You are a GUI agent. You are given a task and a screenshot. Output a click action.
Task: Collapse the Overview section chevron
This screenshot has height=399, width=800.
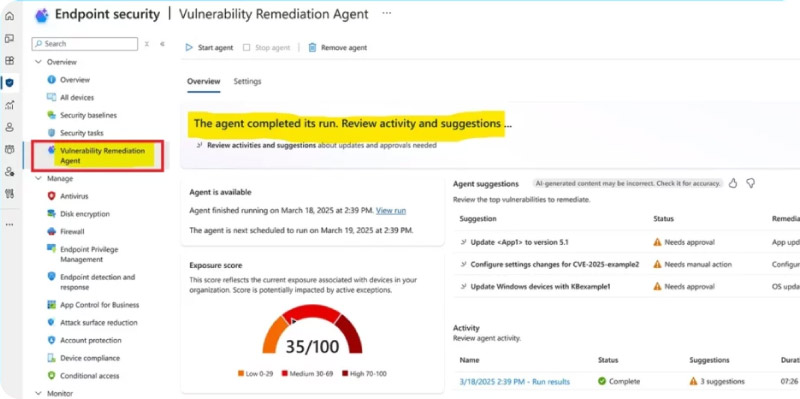38,62
